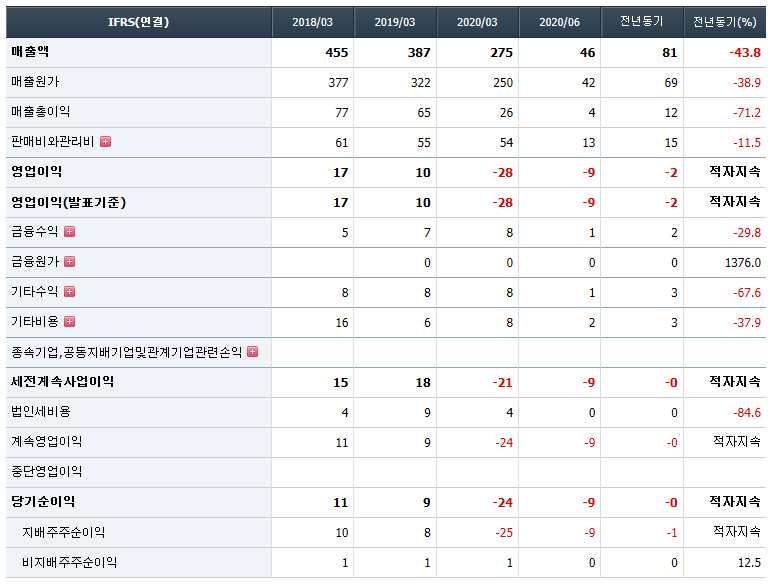This screenshot has width=774, height=585.
Task: Expand the 금융원가 plus icon
Action: pyautogui.click(x=70, y=262)
